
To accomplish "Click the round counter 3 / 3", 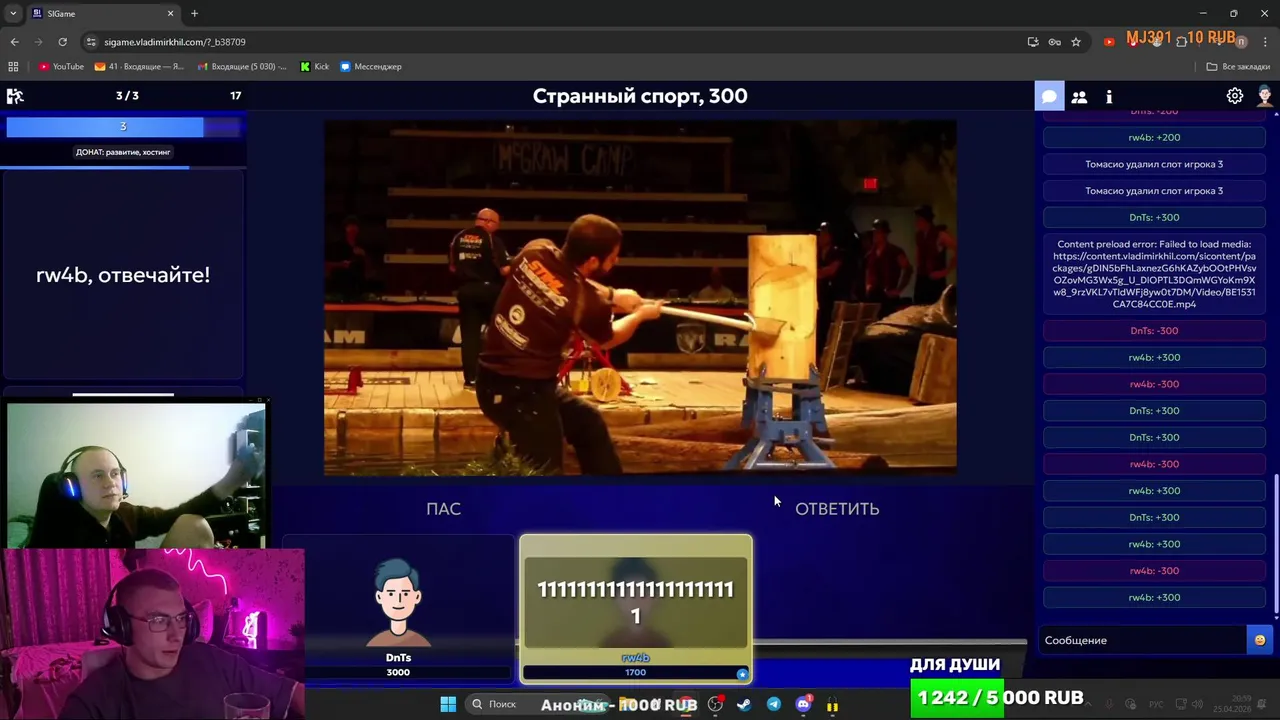I will coord(127,96).
